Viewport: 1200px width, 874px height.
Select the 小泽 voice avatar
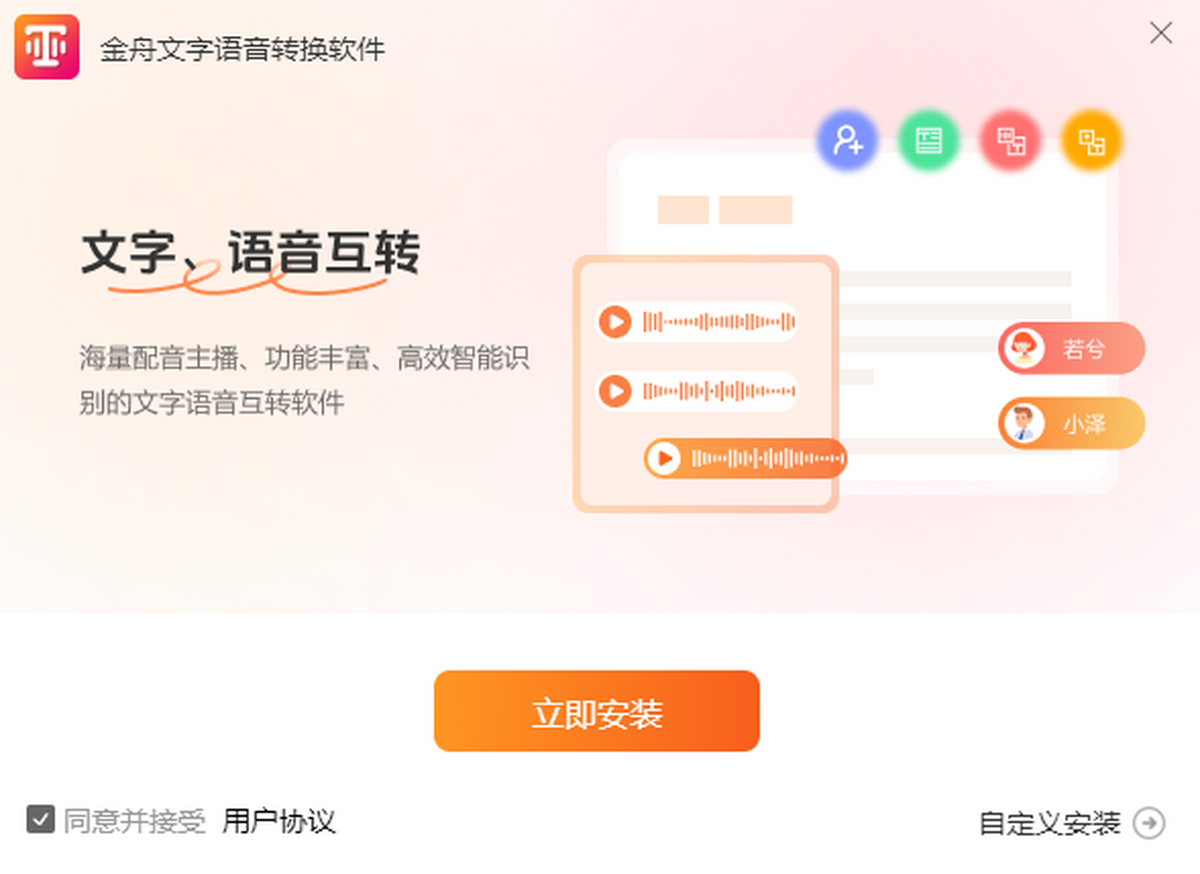pos(1023,424)
